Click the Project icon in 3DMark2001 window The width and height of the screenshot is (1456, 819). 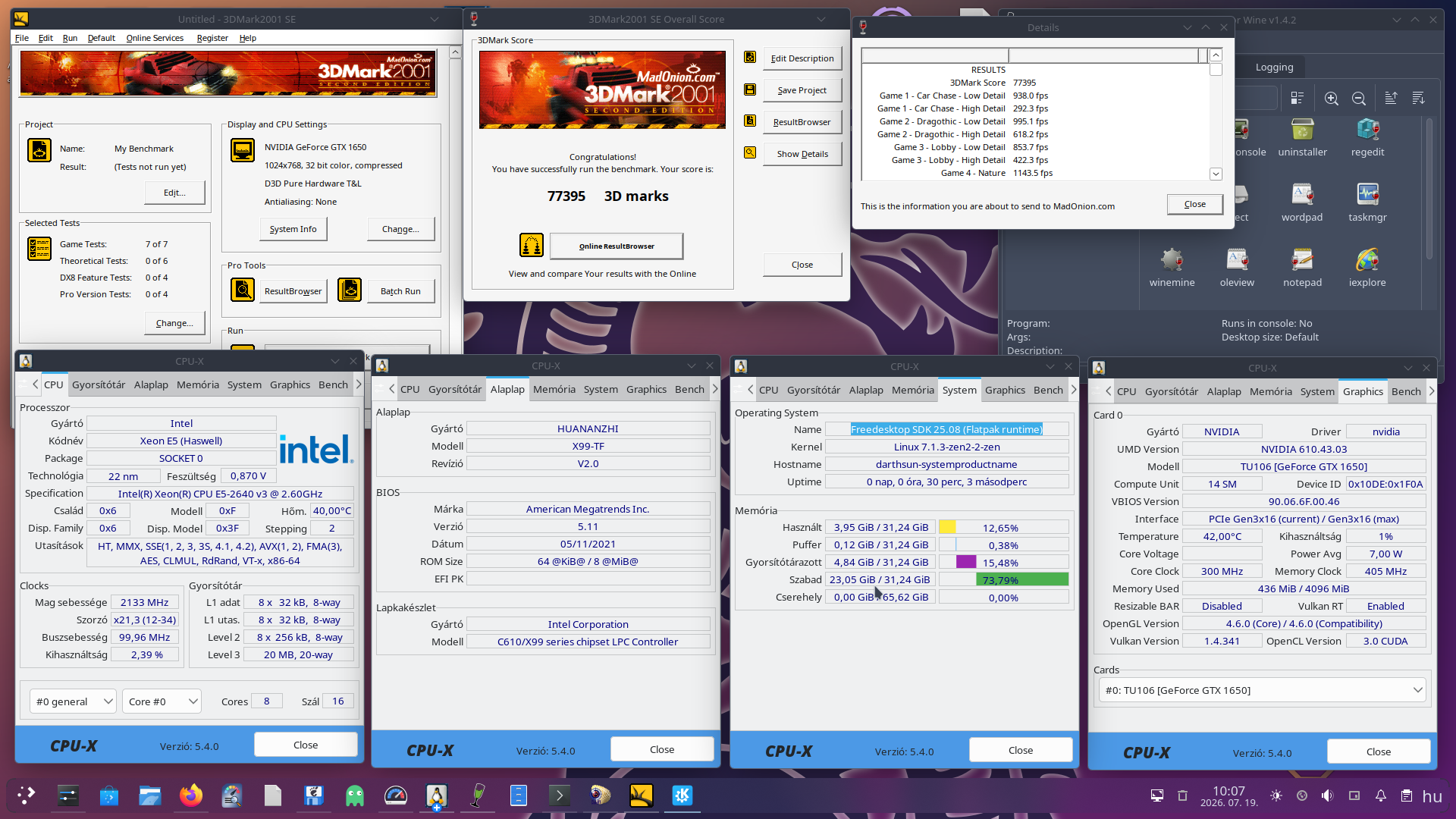point(39,150)
